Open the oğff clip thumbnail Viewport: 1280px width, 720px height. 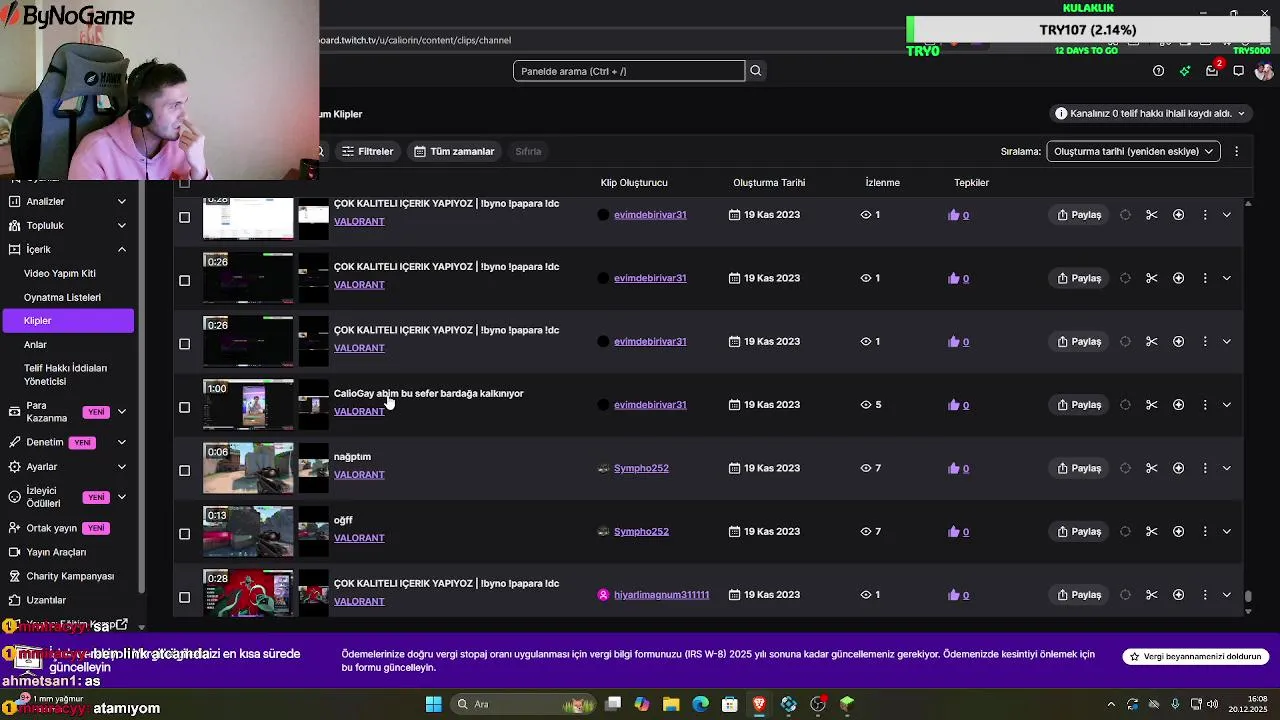click(x=248, y=531)
